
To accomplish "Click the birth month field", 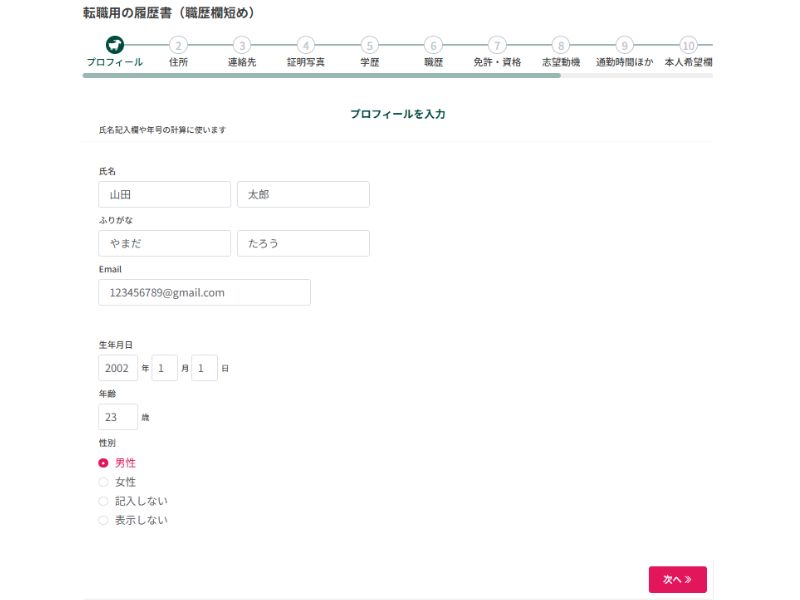I will [164, 368].
